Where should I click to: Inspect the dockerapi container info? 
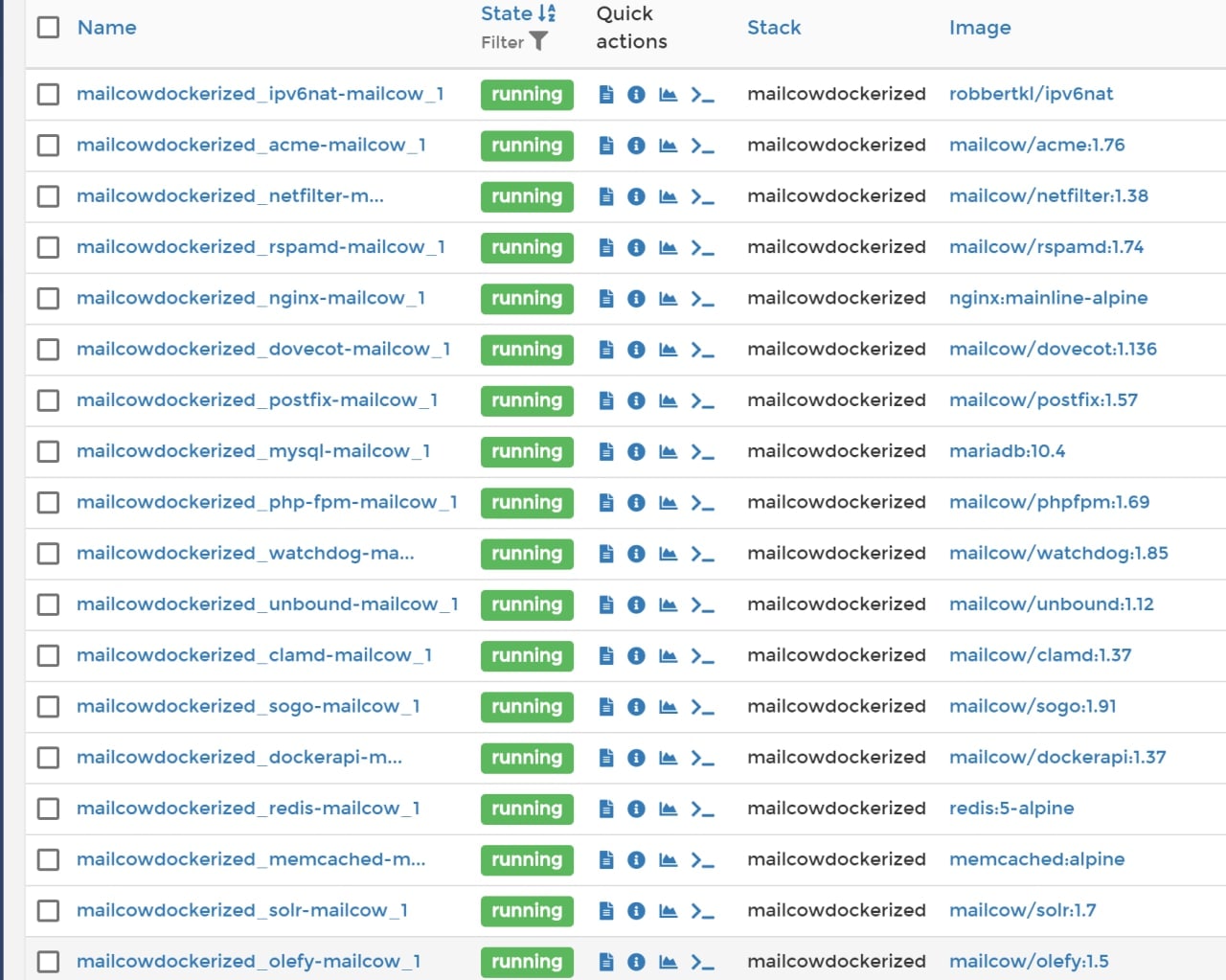pos(636,758)
